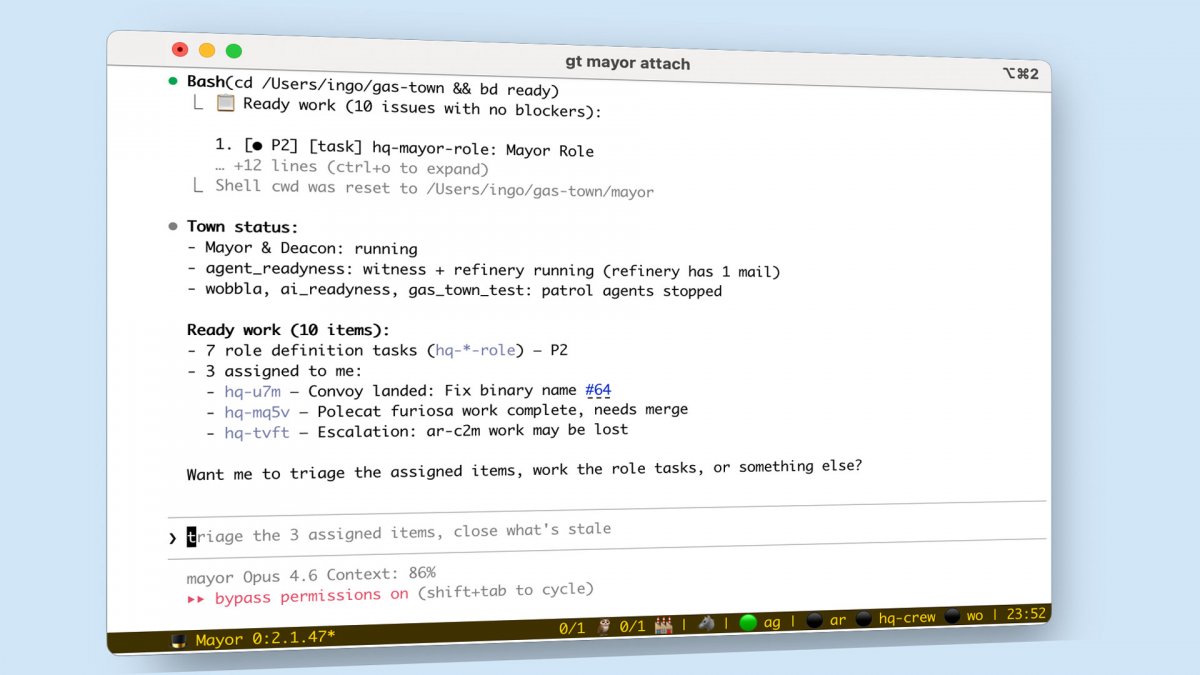Click the mayor hat icon in status bar
This screenshot has height=675, width=1200.
pyautogui.click(x=180, y=641)
